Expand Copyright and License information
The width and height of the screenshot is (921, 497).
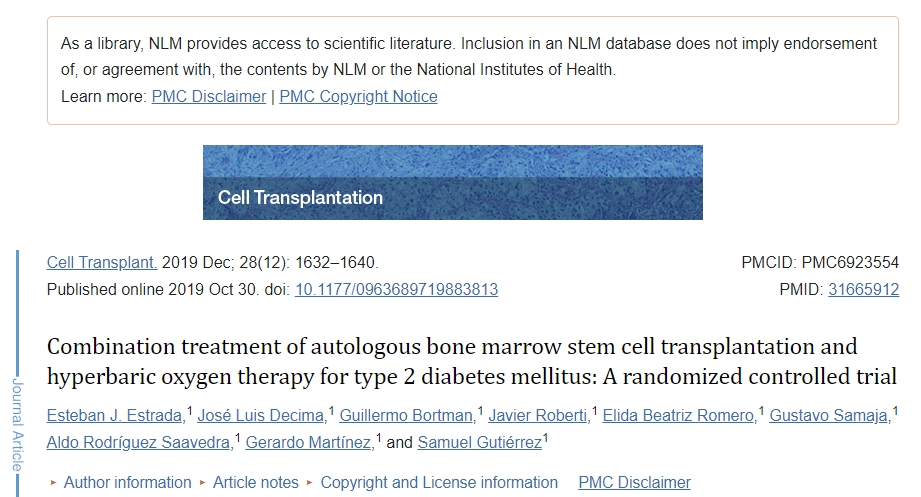pos(439,483)
